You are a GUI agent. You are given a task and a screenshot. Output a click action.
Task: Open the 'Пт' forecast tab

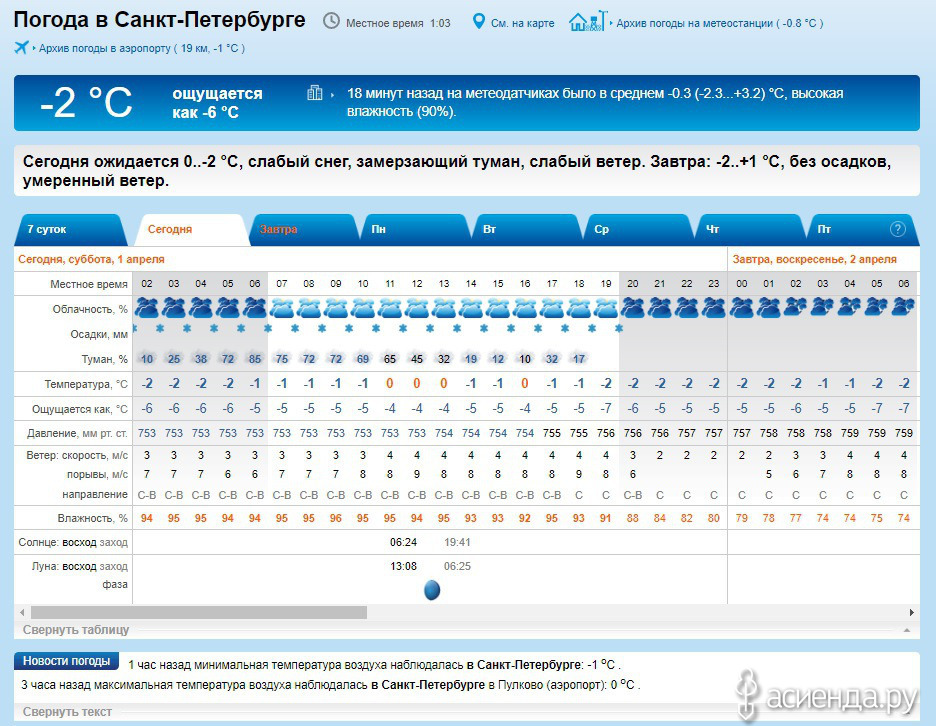861,230
